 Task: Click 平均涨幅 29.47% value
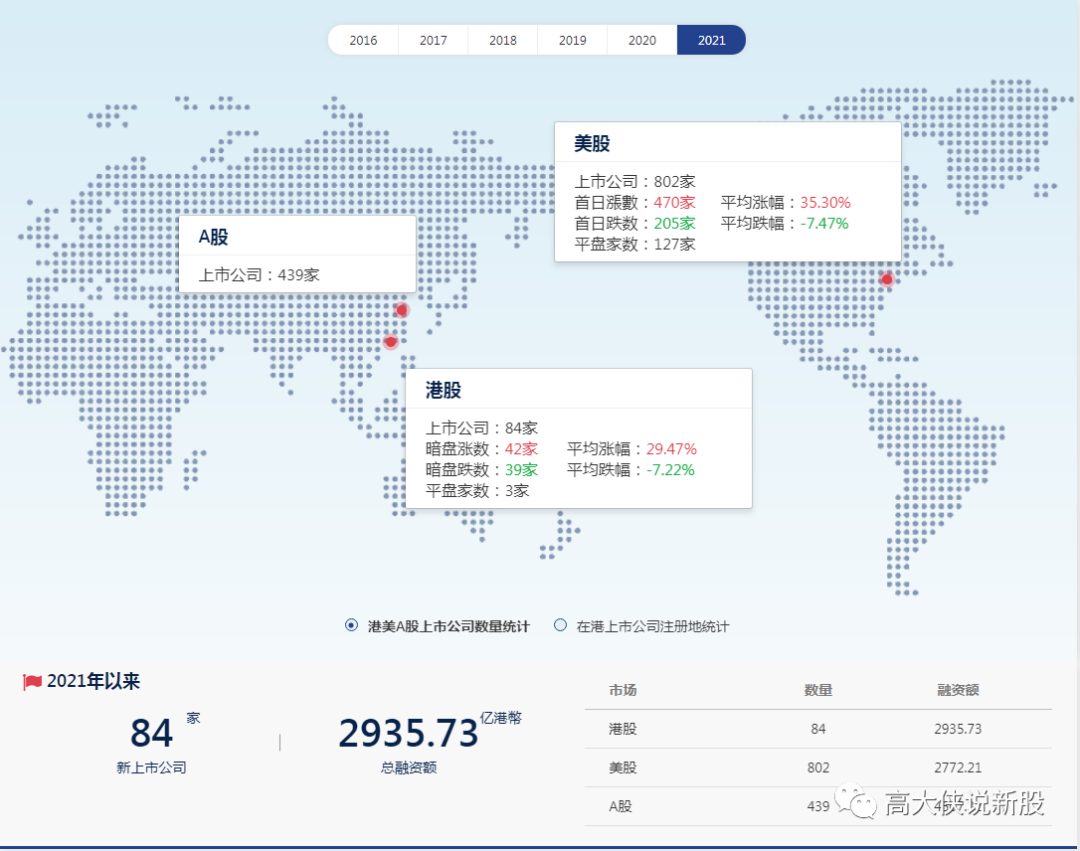coord(672,449)
